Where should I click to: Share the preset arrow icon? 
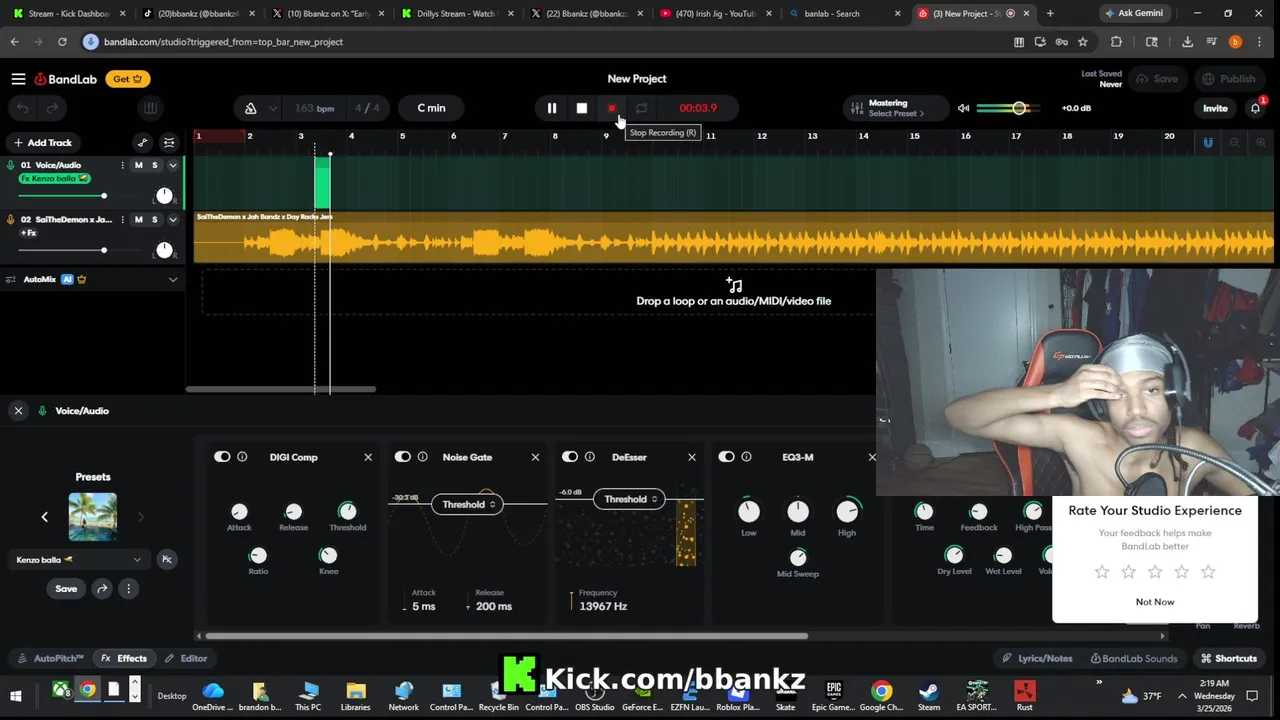click(x=102, y=589)
